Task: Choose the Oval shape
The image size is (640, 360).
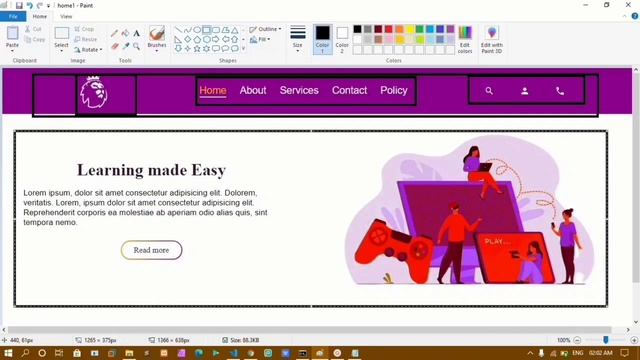Action: click(x=197, y=30)
